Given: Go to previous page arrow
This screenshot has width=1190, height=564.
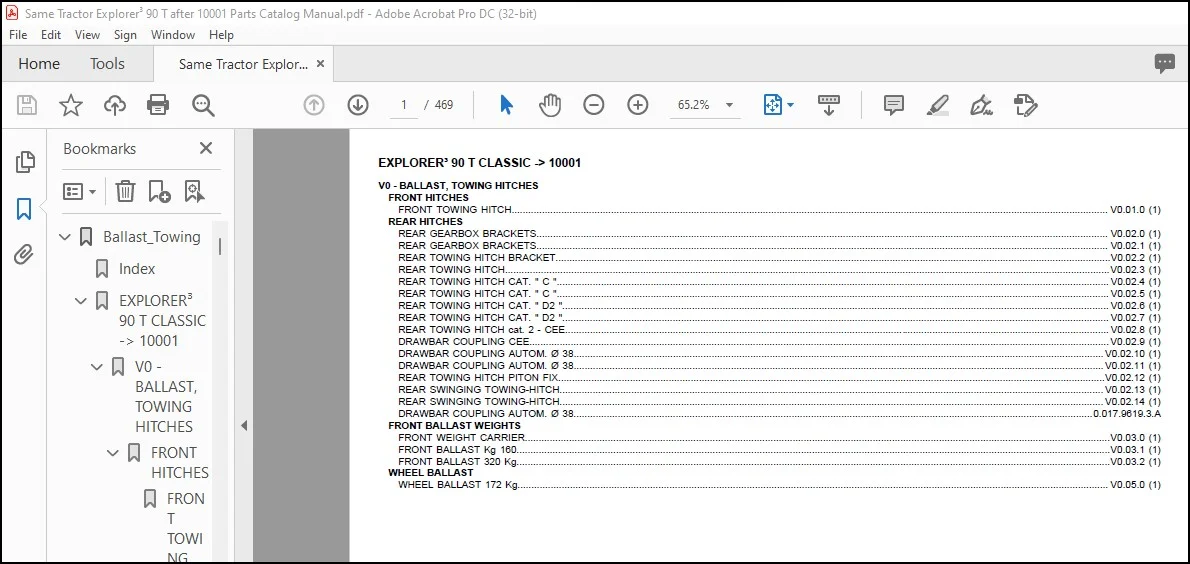Looking at the screenshot, I should 313,105.
